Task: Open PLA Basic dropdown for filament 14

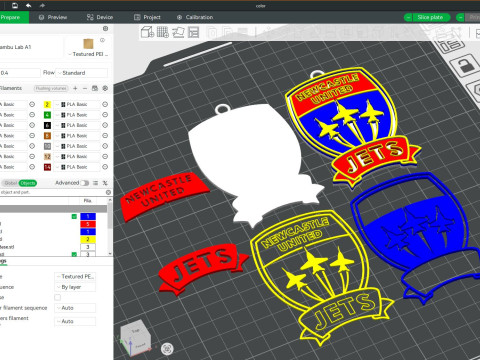Action: coord(77,167)
